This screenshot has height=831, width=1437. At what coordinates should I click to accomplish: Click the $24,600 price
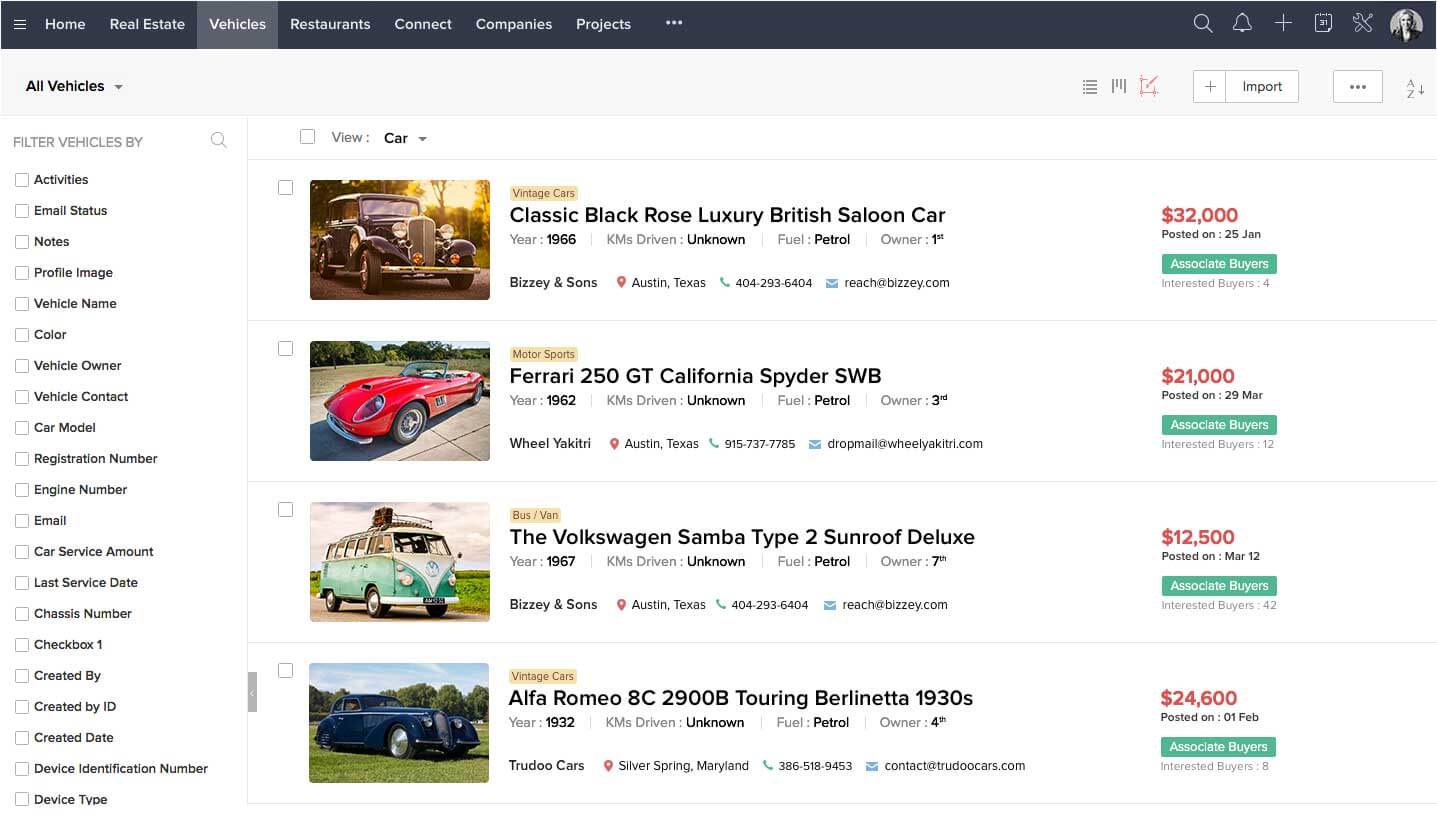1198,698
